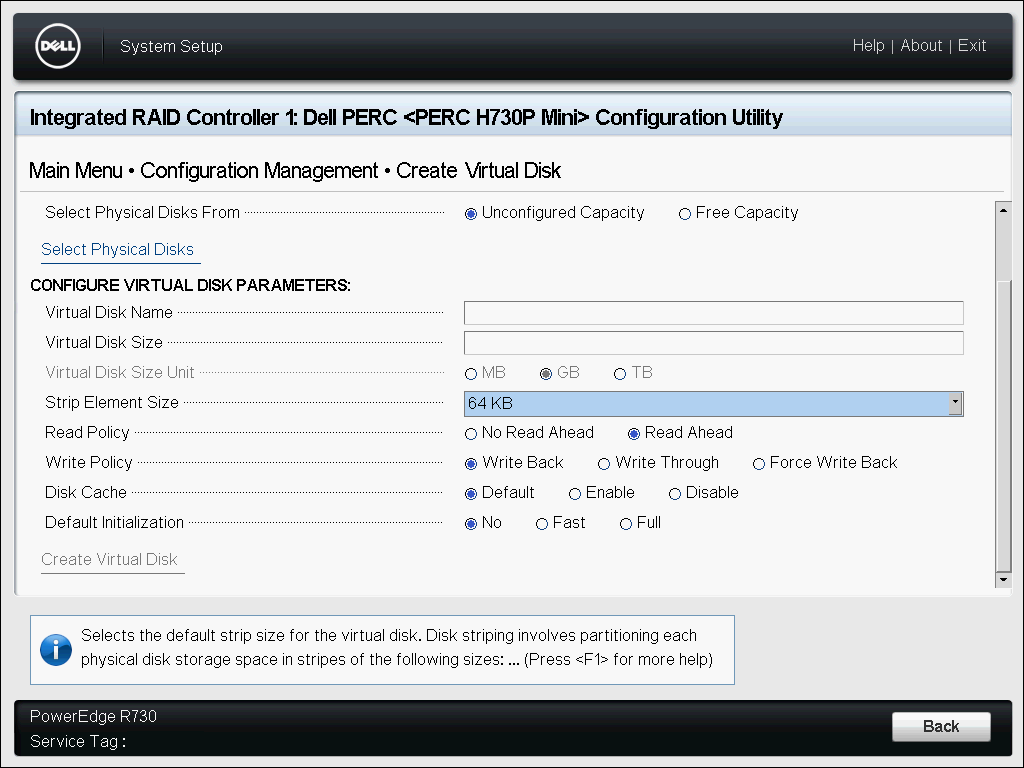Set Default Initialization to Fast
This screenshot has height=768, width=1024.
[x=541, y=524]
